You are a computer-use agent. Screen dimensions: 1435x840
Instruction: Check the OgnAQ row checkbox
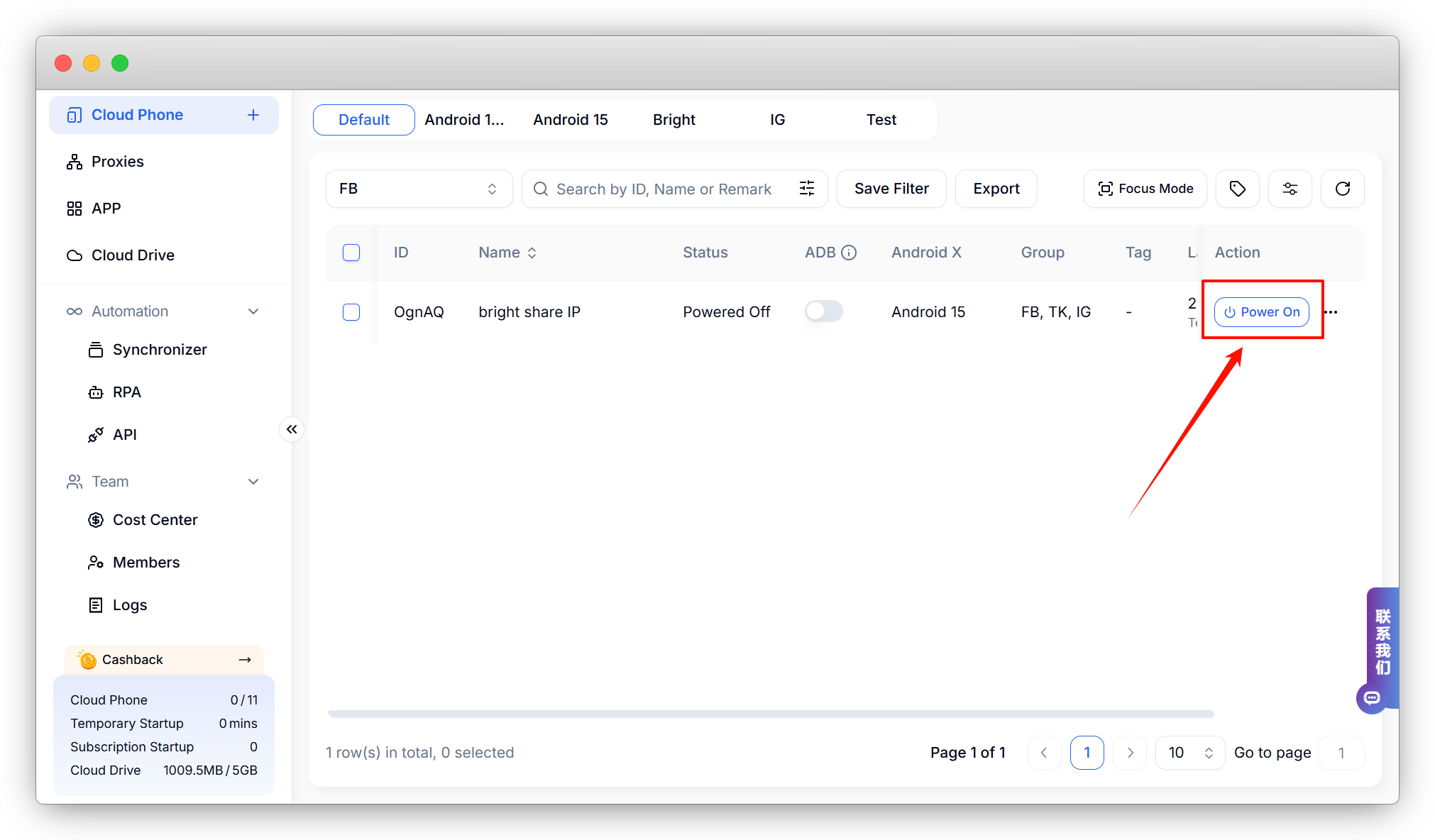[x=351, y=312]
